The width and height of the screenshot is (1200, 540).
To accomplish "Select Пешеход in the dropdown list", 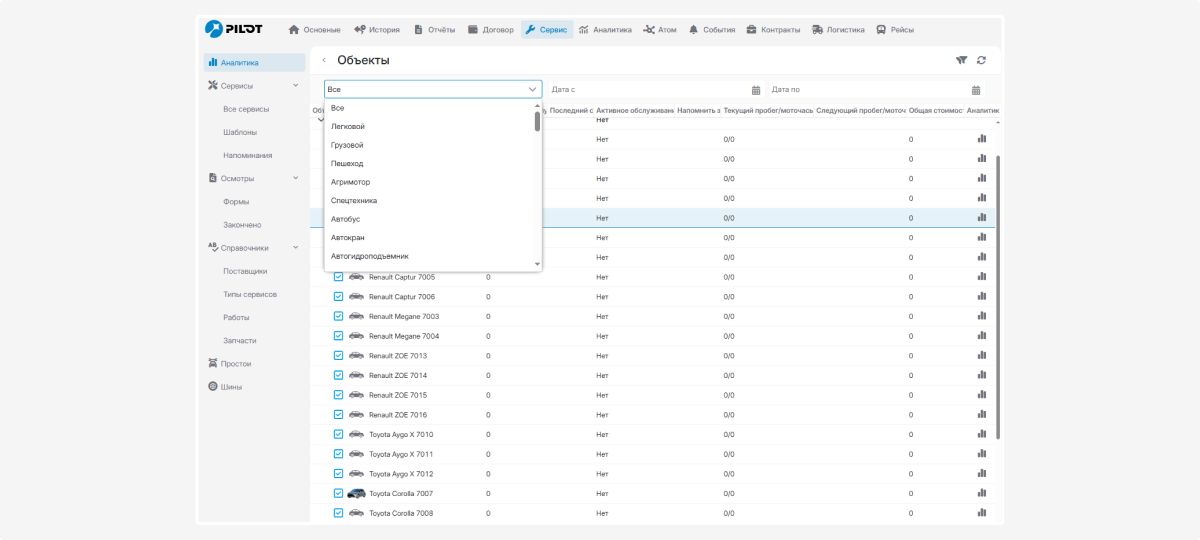I will (x=433, y=163).
